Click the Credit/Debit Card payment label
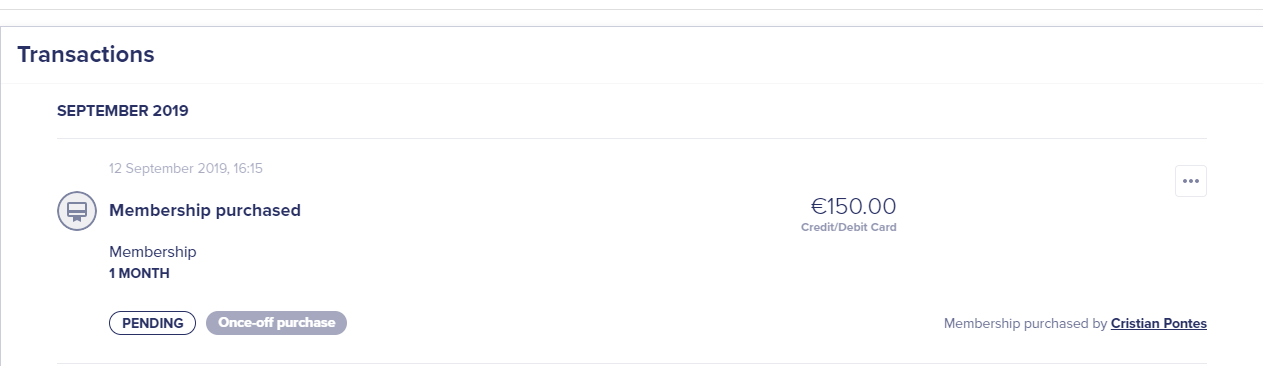1263x366 pixels. tap(848, 228)
